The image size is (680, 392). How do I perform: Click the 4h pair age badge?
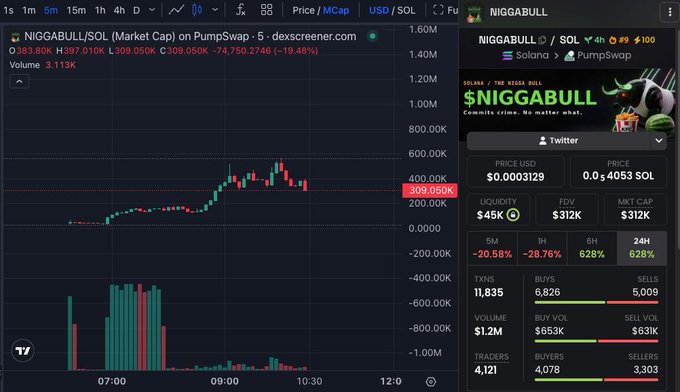[x=595, y=40]
